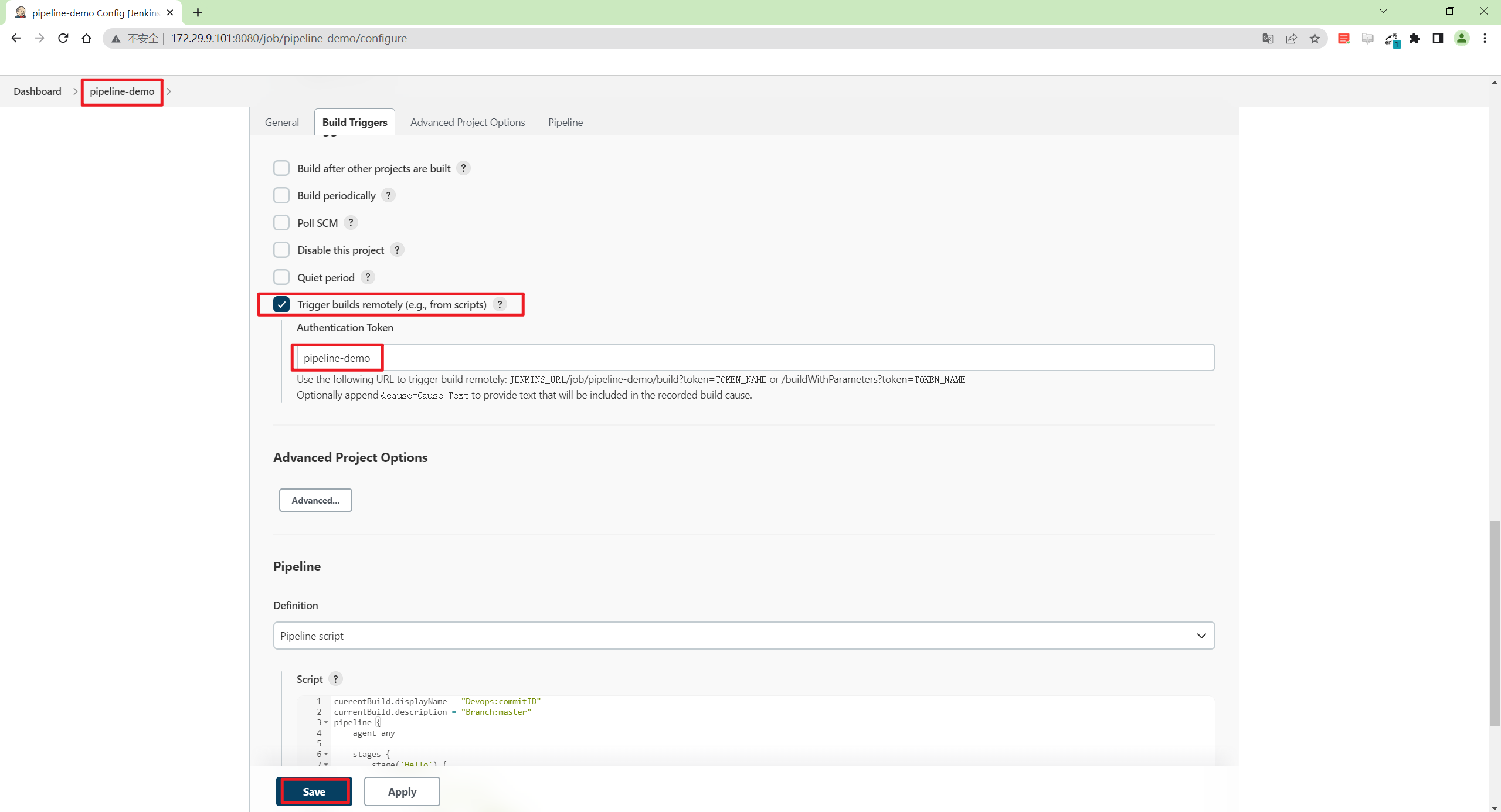Viewport: 1501px width, 812px height.
Task: Open the pipeline-demo breadcrumb link
Action: pos(122,91)
